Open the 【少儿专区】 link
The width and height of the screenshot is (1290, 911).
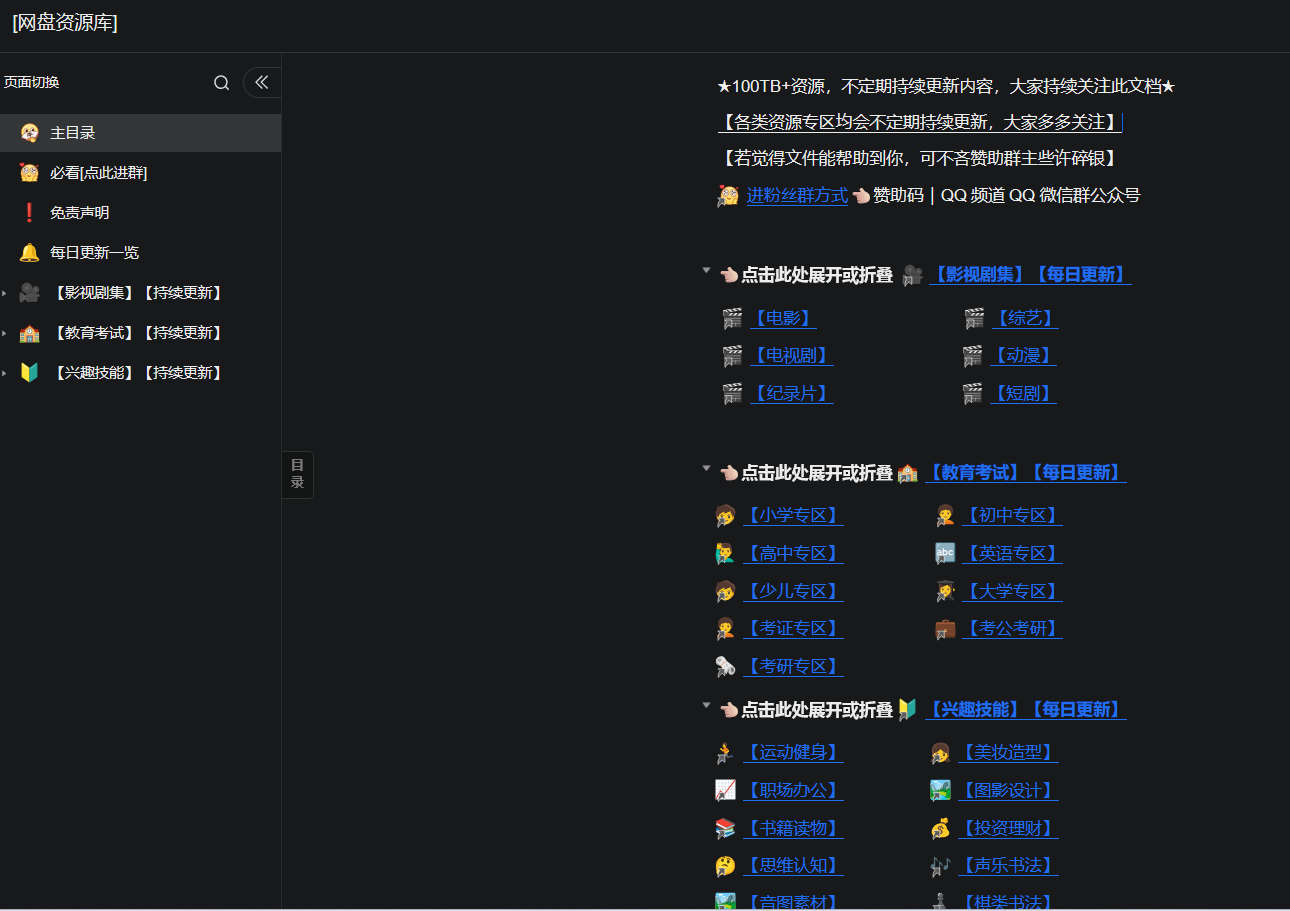click(x=793, y=592)
